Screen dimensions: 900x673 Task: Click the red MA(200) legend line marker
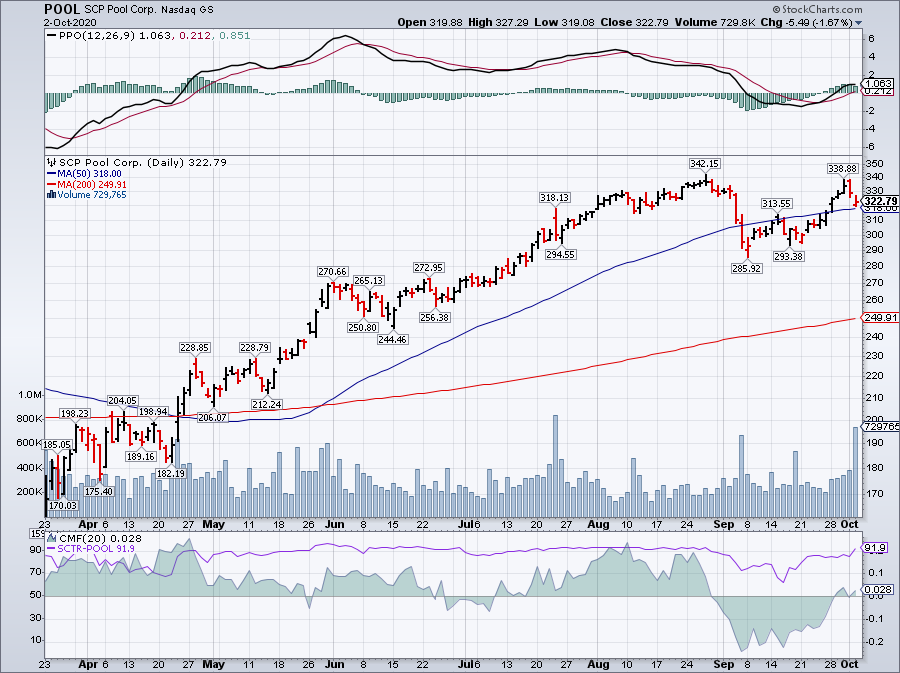pyautogui.click(x=52, y=185)
